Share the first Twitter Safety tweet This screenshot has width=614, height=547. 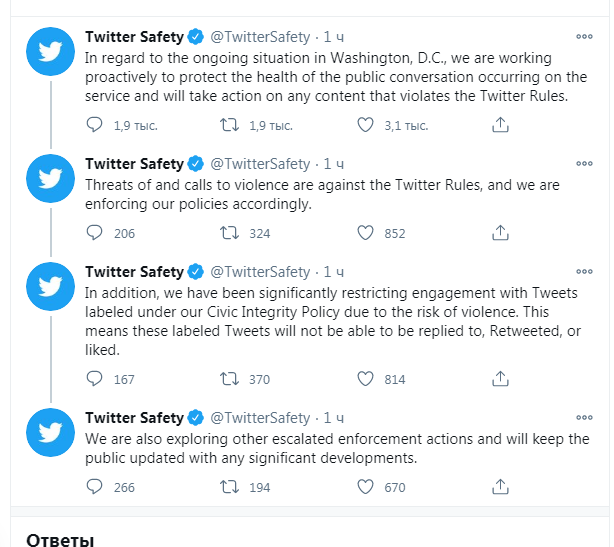[500, 125]
